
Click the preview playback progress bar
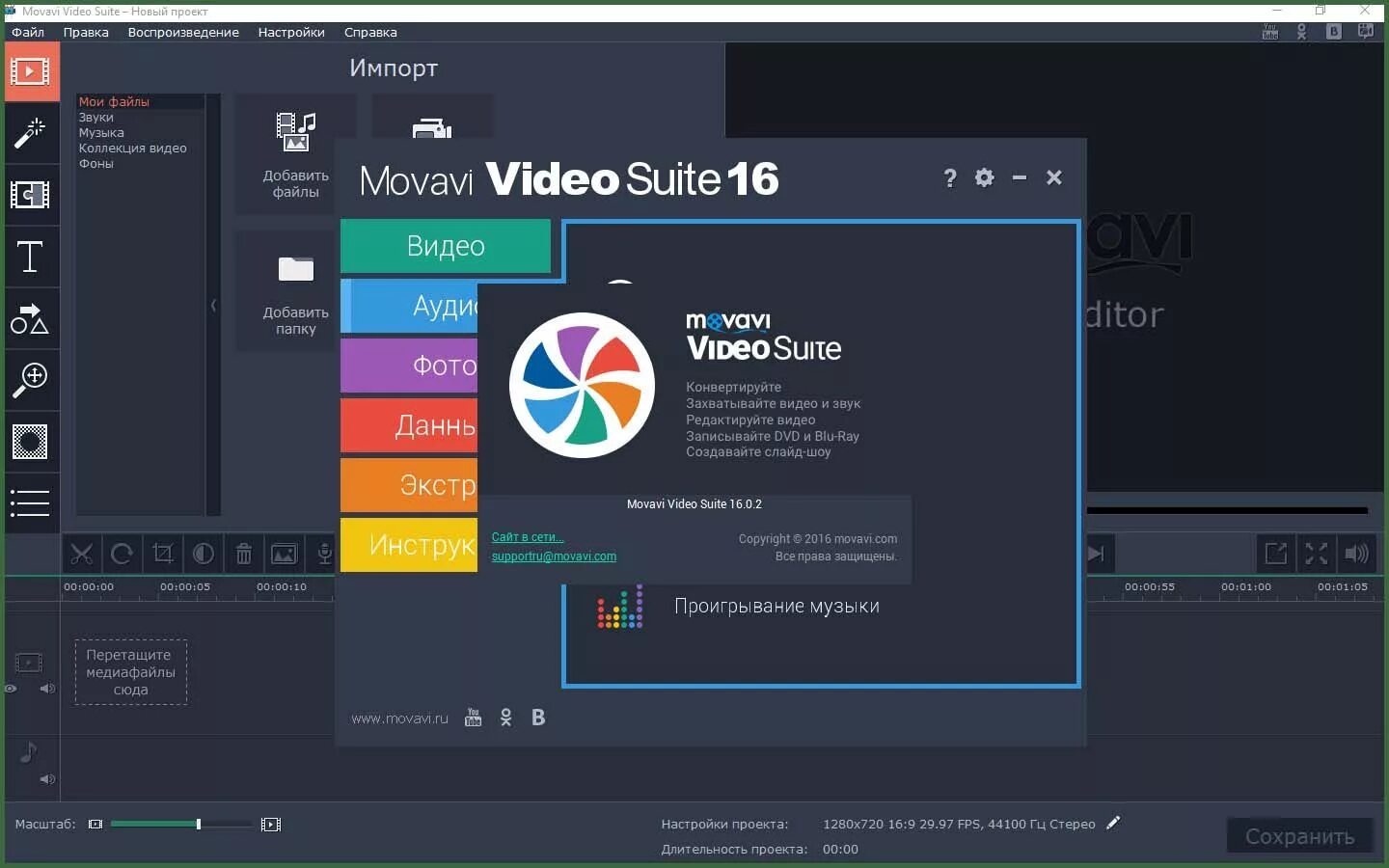[1227, 510]
